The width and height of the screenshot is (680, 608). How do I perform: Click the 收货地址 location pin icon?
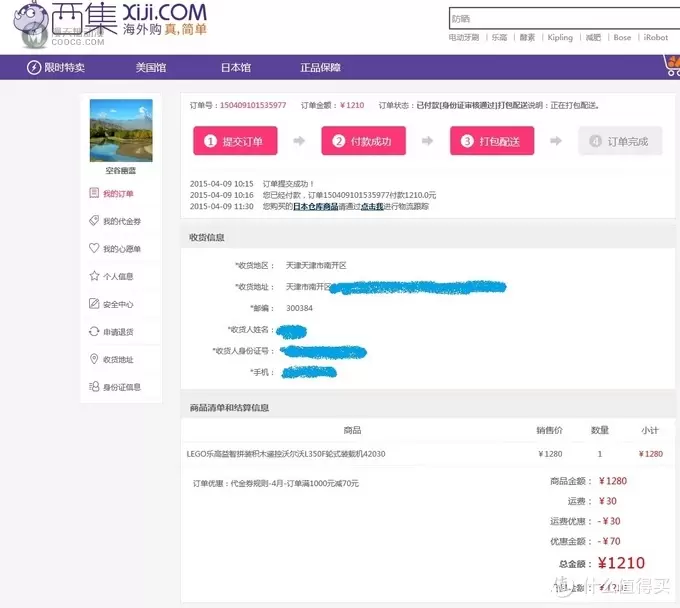coord(94,359)
